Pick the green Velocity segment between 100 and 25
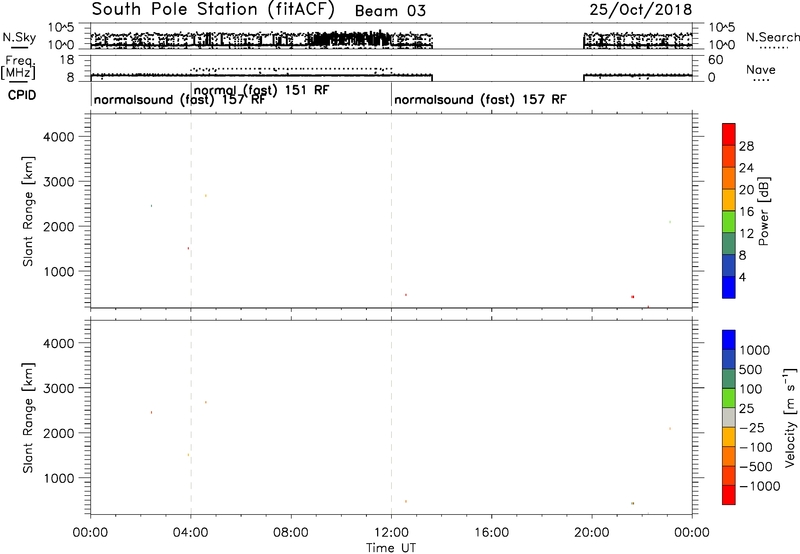This screenshot has height=554, width=800. tap(729, 398)
